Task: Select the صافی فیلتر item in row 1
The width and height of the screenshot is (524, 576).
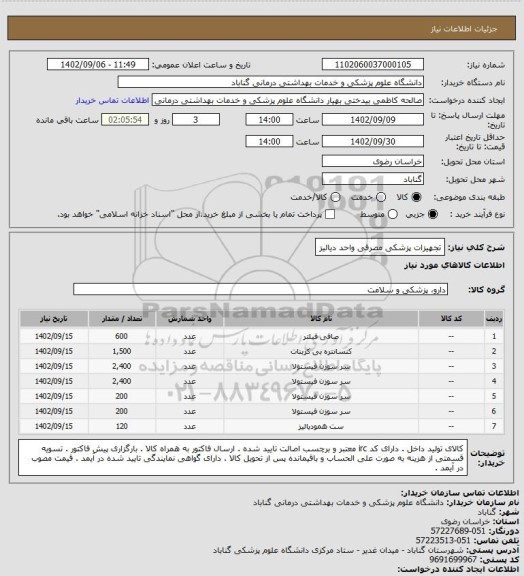Action: 321,336
